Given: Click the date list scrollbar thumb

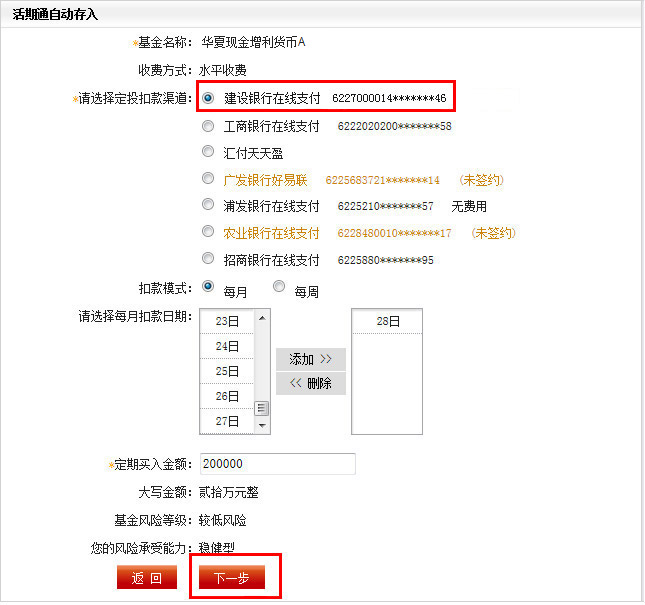Looking at the screenshot, I should (x=262, y=408).
